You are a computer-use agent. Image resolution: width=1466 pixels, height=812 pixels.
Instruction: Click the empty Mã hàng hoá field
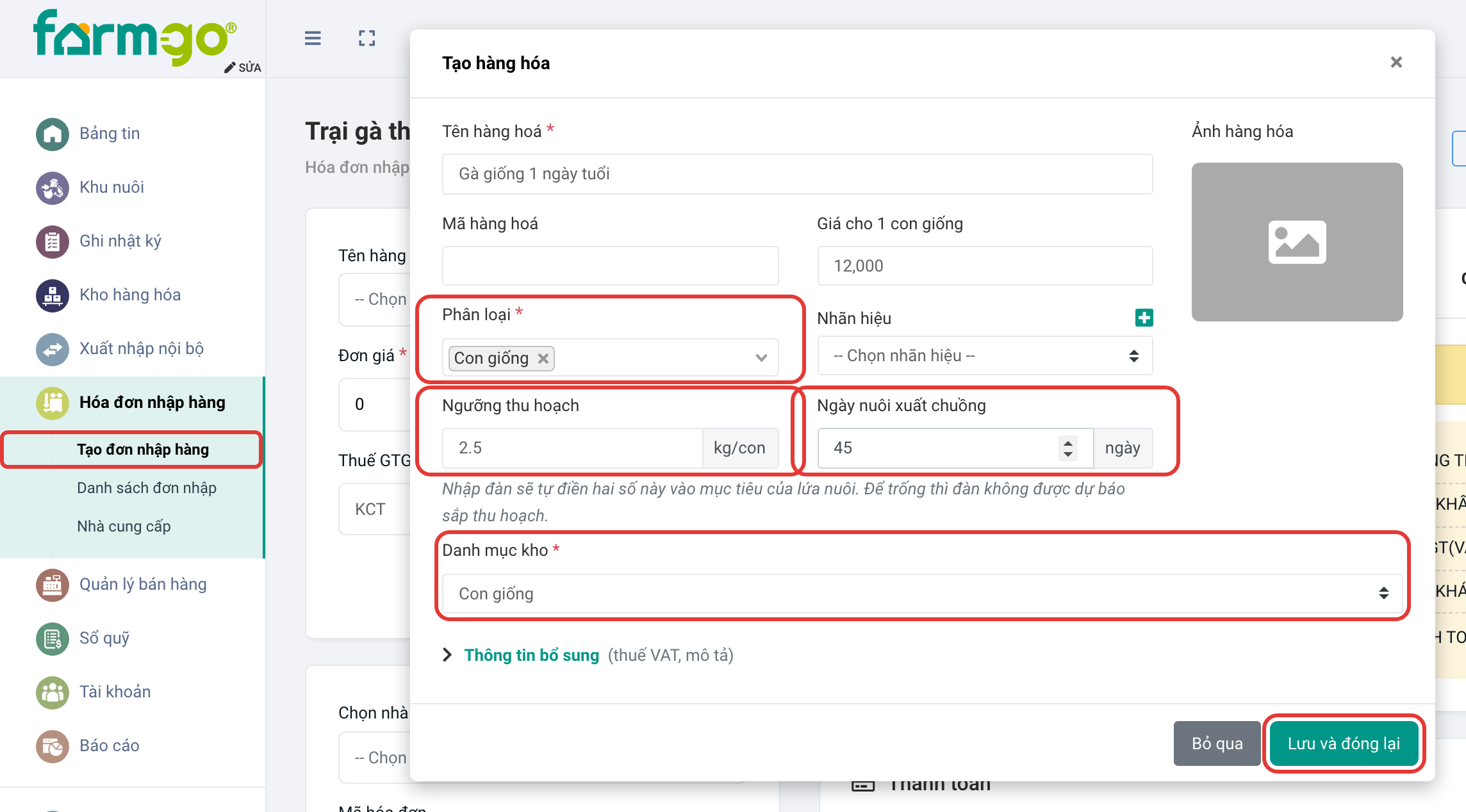(610, 266)
